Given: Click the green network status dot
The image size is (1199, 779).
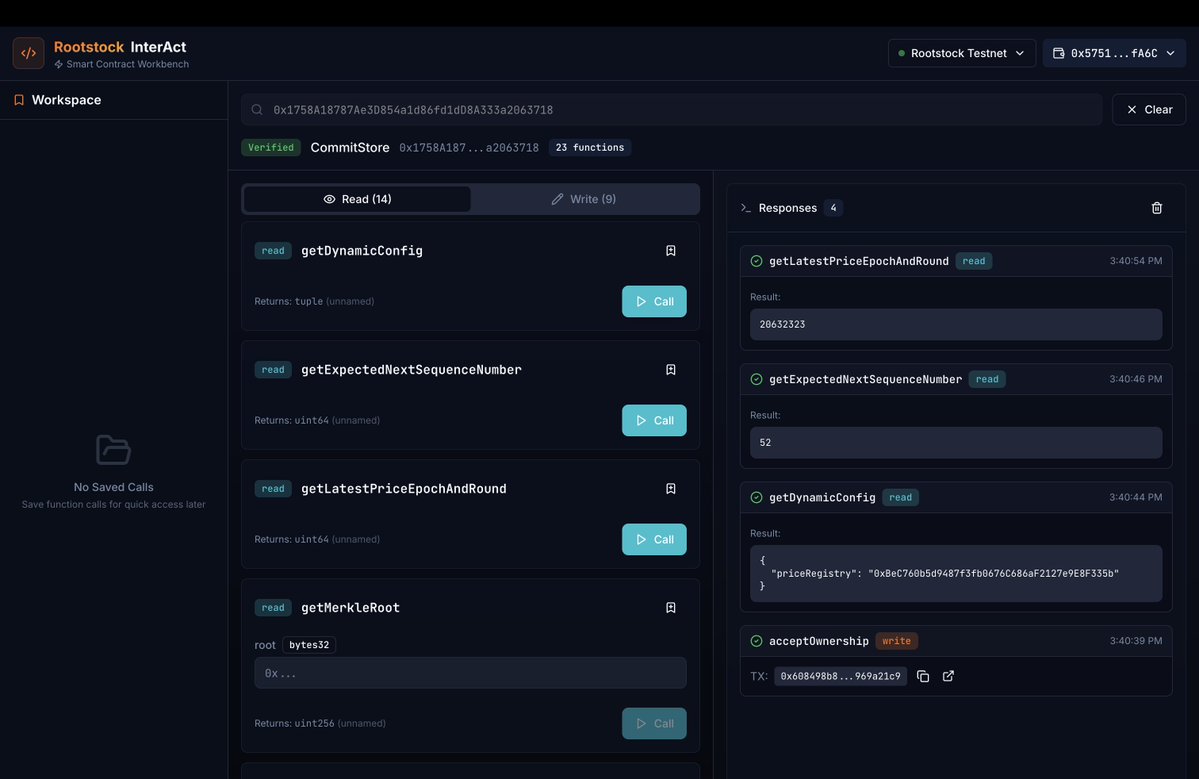Looking at the screenshot, I should point(902,54).
